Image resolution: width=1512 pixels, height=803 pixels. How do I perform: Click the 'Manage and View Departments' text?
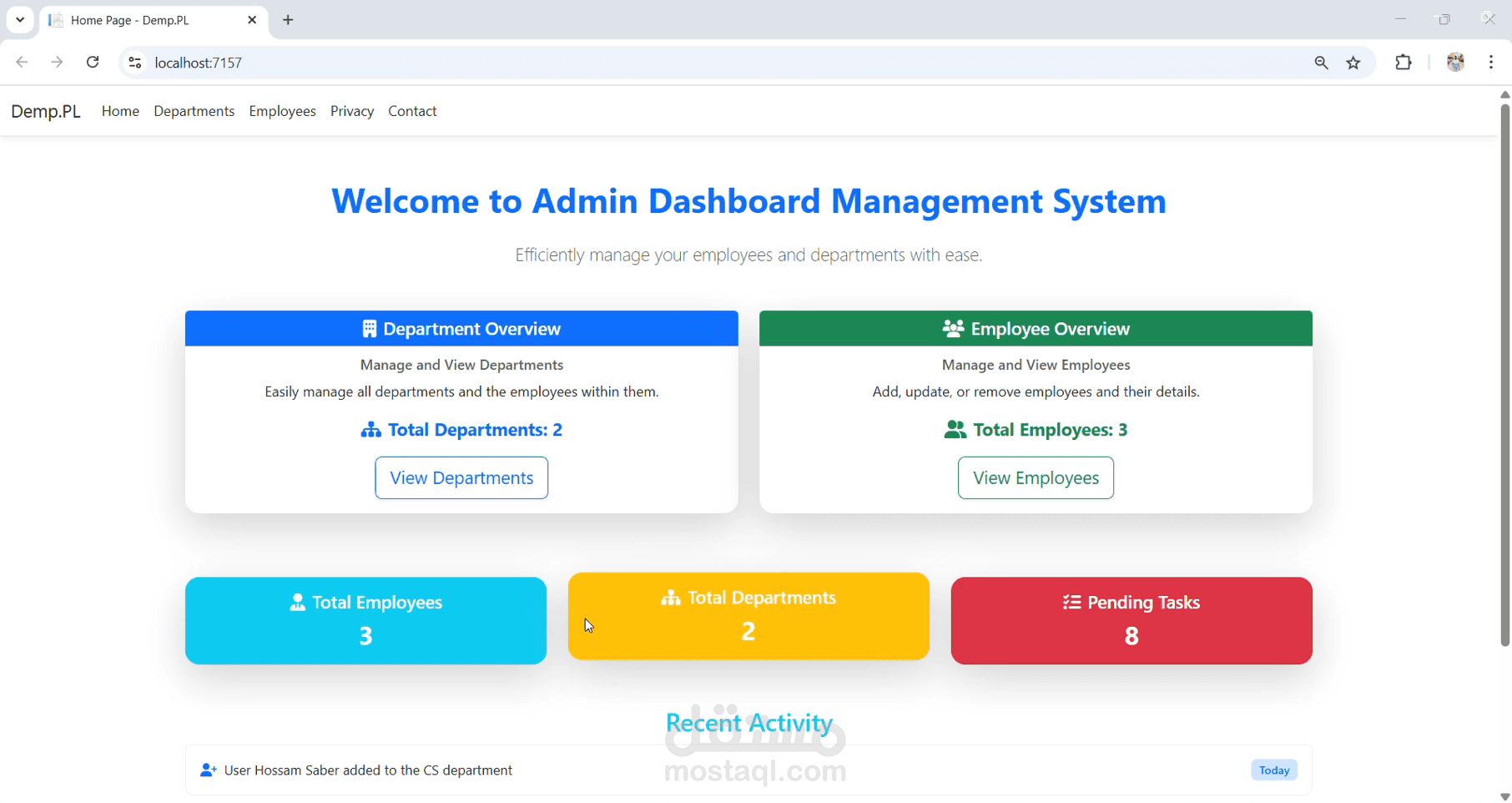click(x=461, y=365)
